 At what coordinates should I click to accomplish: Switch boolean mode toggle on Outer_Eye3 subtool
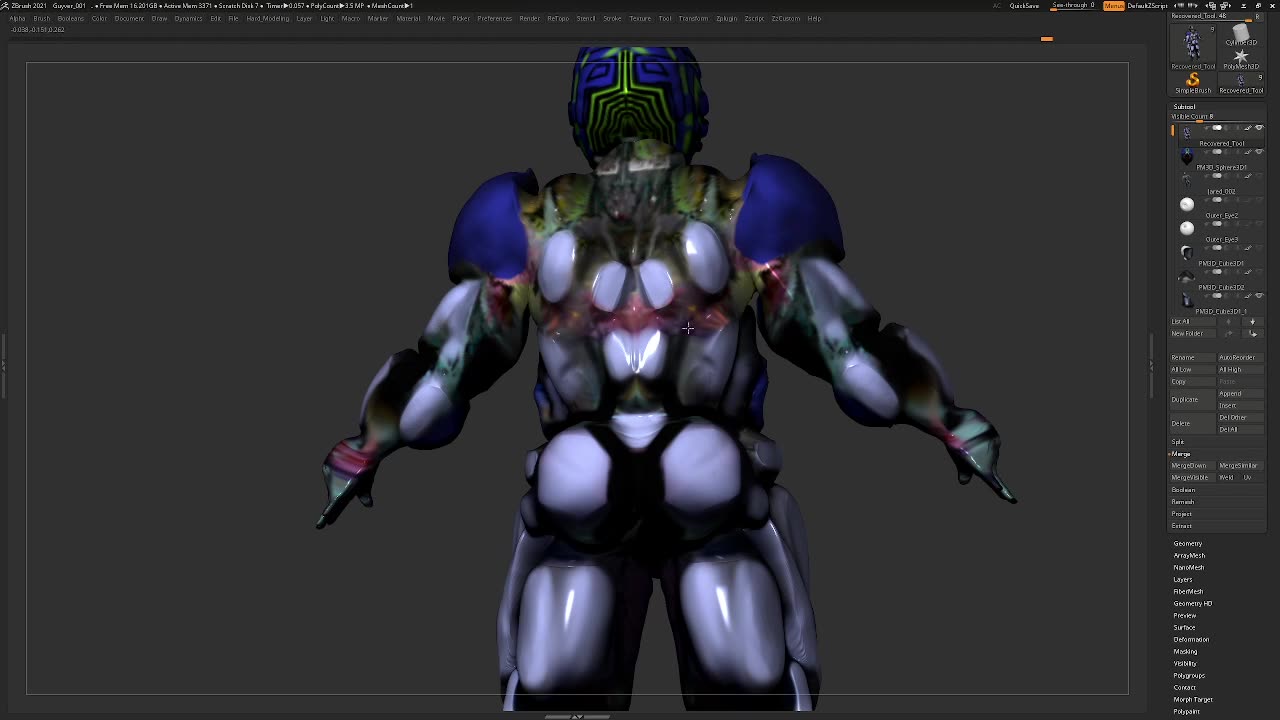(1217, 224)
